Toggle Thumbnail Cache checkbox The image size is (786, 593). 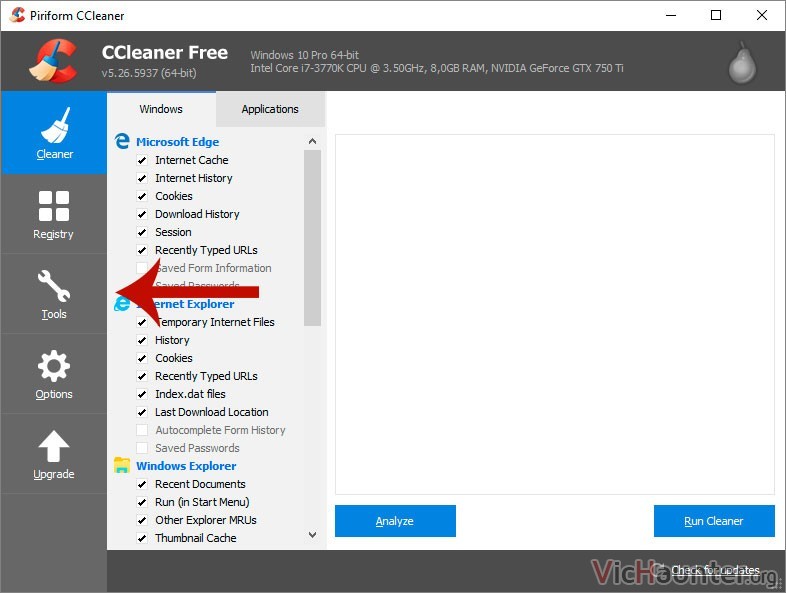142,538
